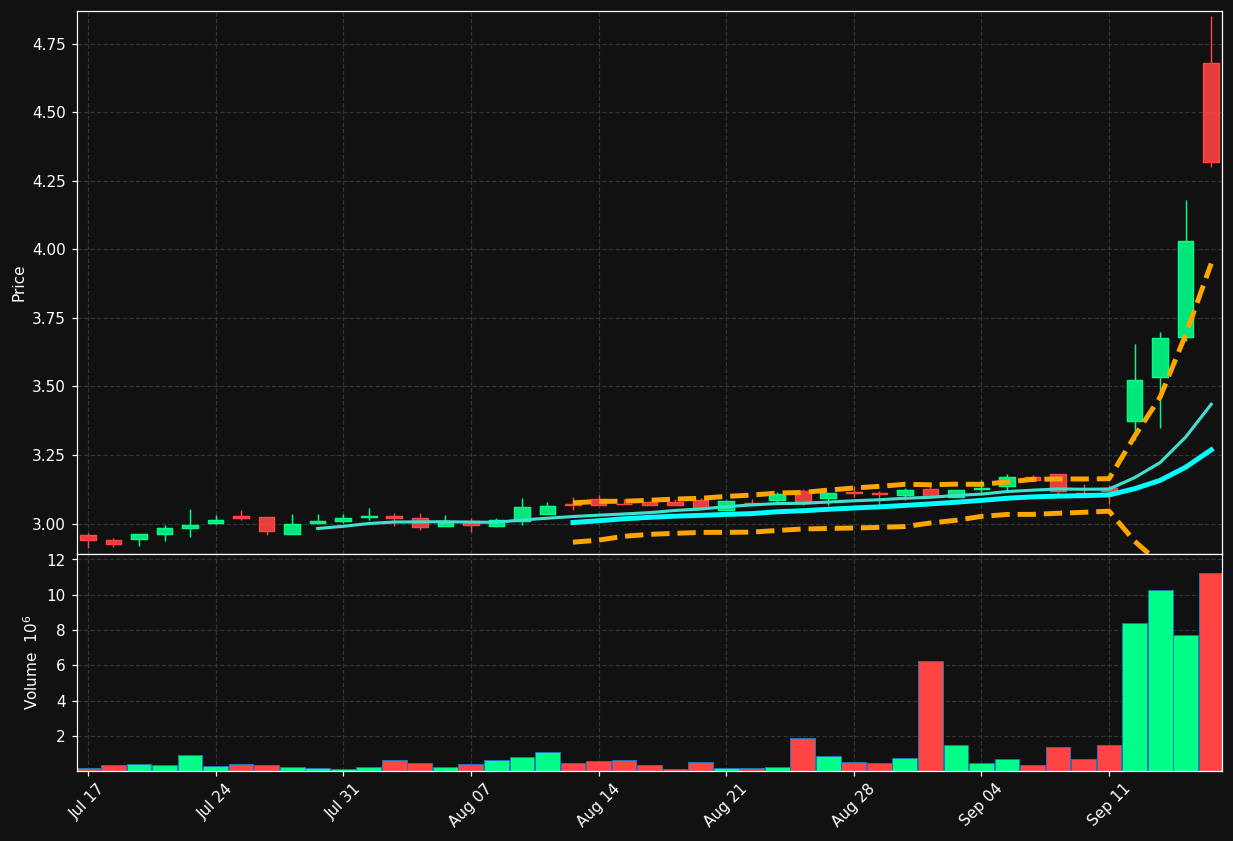Click the large red candlestick above 4.50
Image resolution: width=1233 pixels, height=841 pixels.
coord(1211,113)
